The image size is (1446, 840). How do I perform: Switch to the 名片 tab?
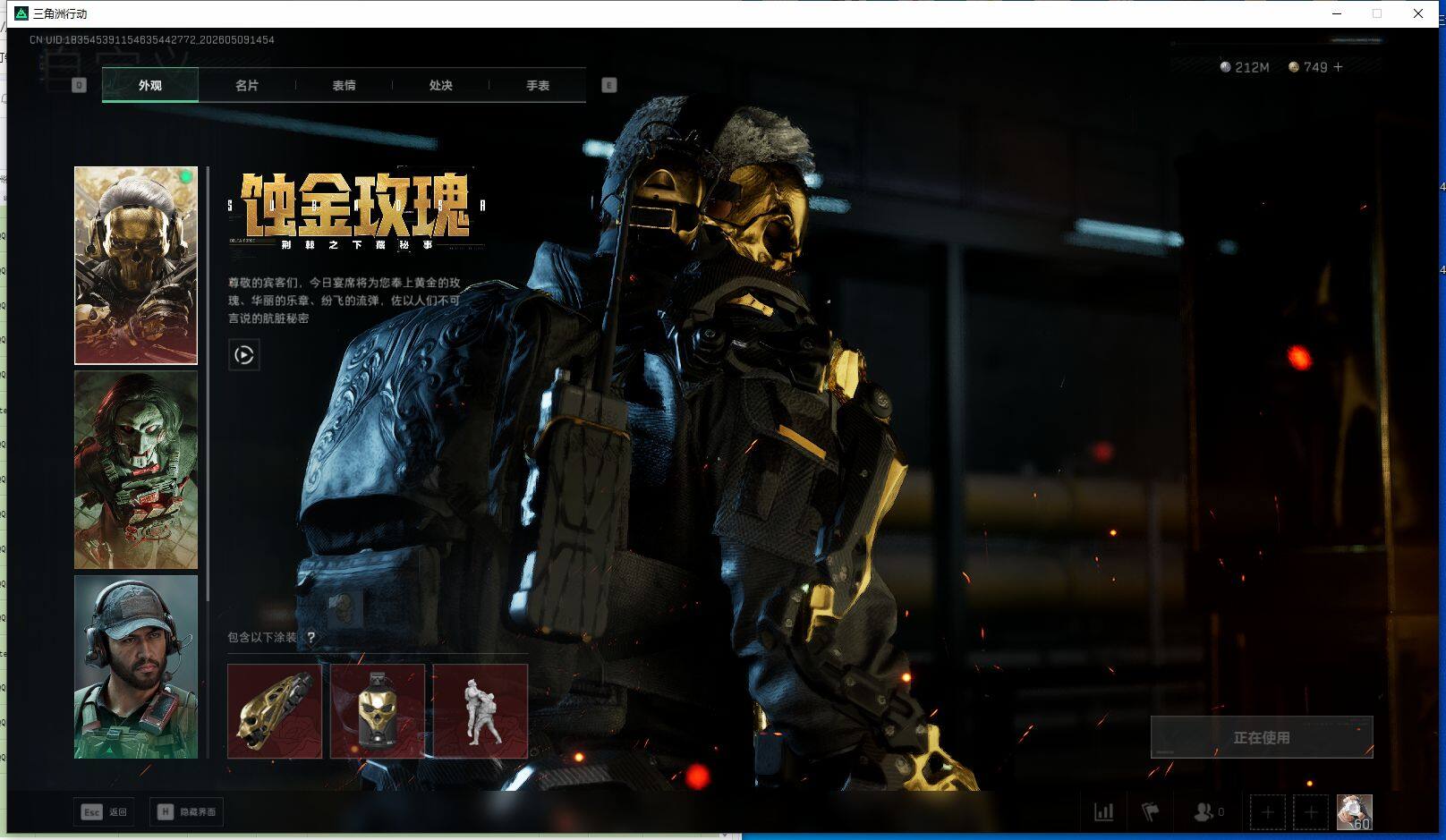(x=247, y=85)
